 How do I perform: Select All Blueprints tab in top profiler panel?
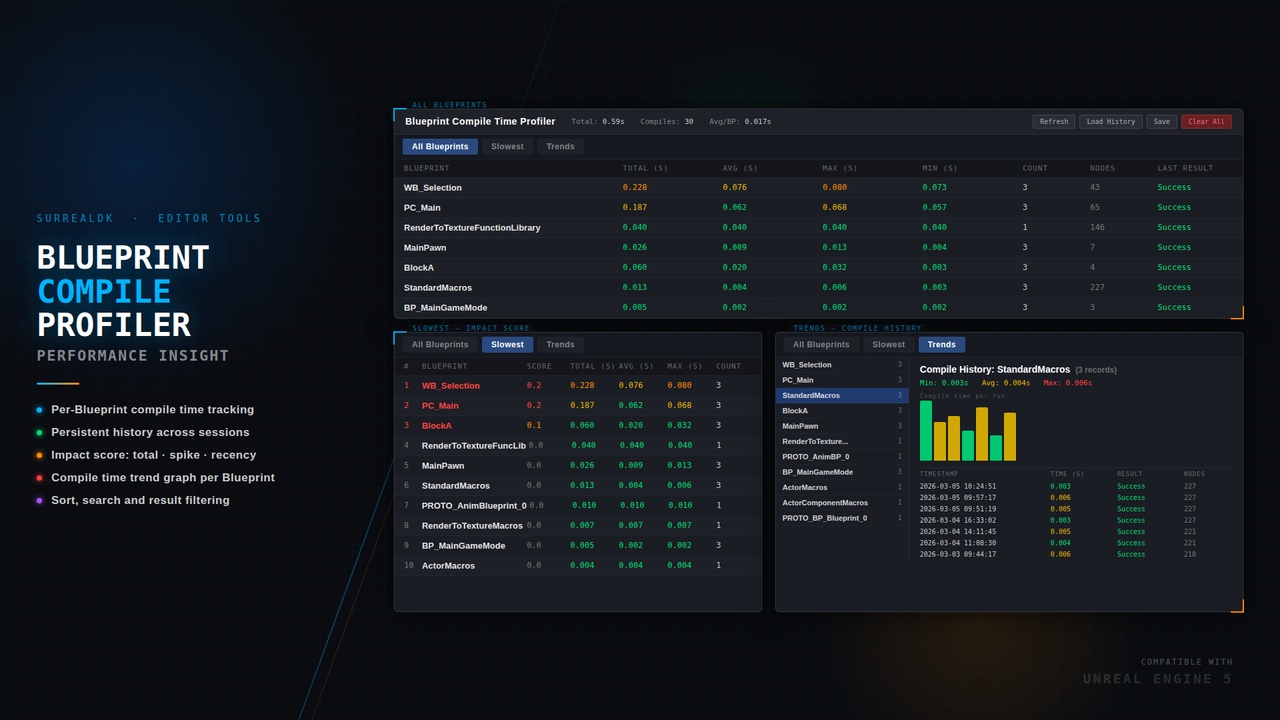pos(440,147)
